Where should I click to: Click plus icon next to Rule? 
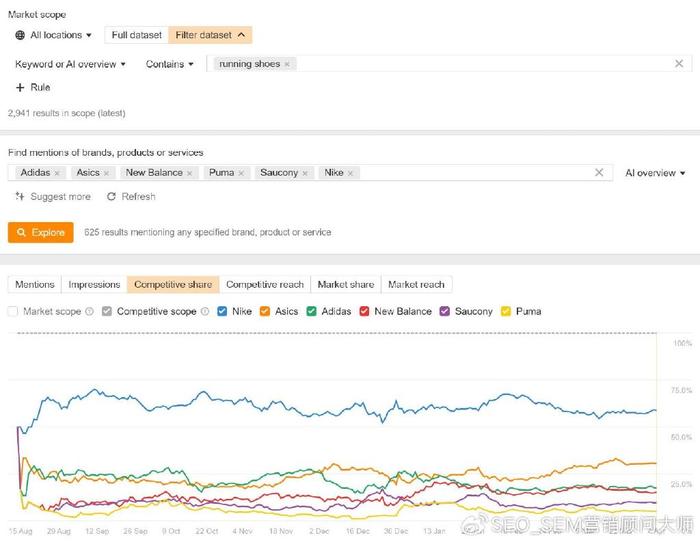(x=20, y=88)
